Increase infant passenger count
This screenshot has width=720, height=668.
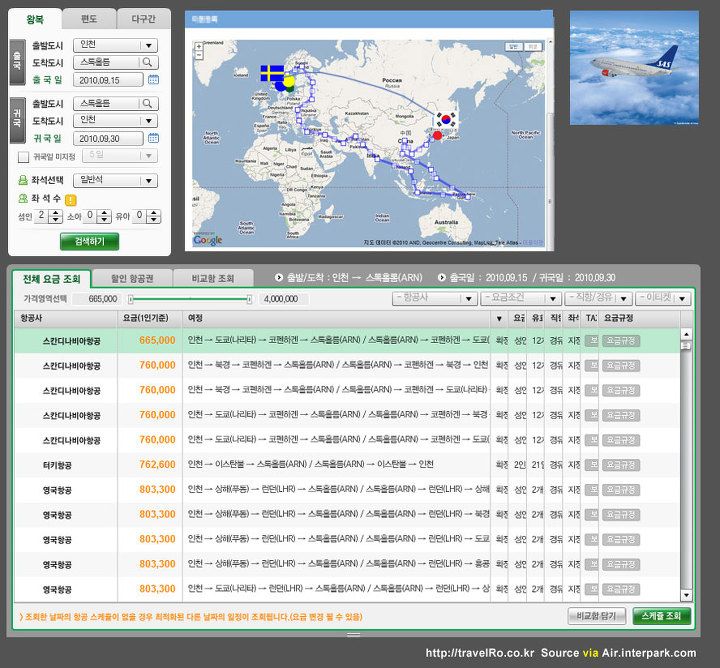click(155, 213)
